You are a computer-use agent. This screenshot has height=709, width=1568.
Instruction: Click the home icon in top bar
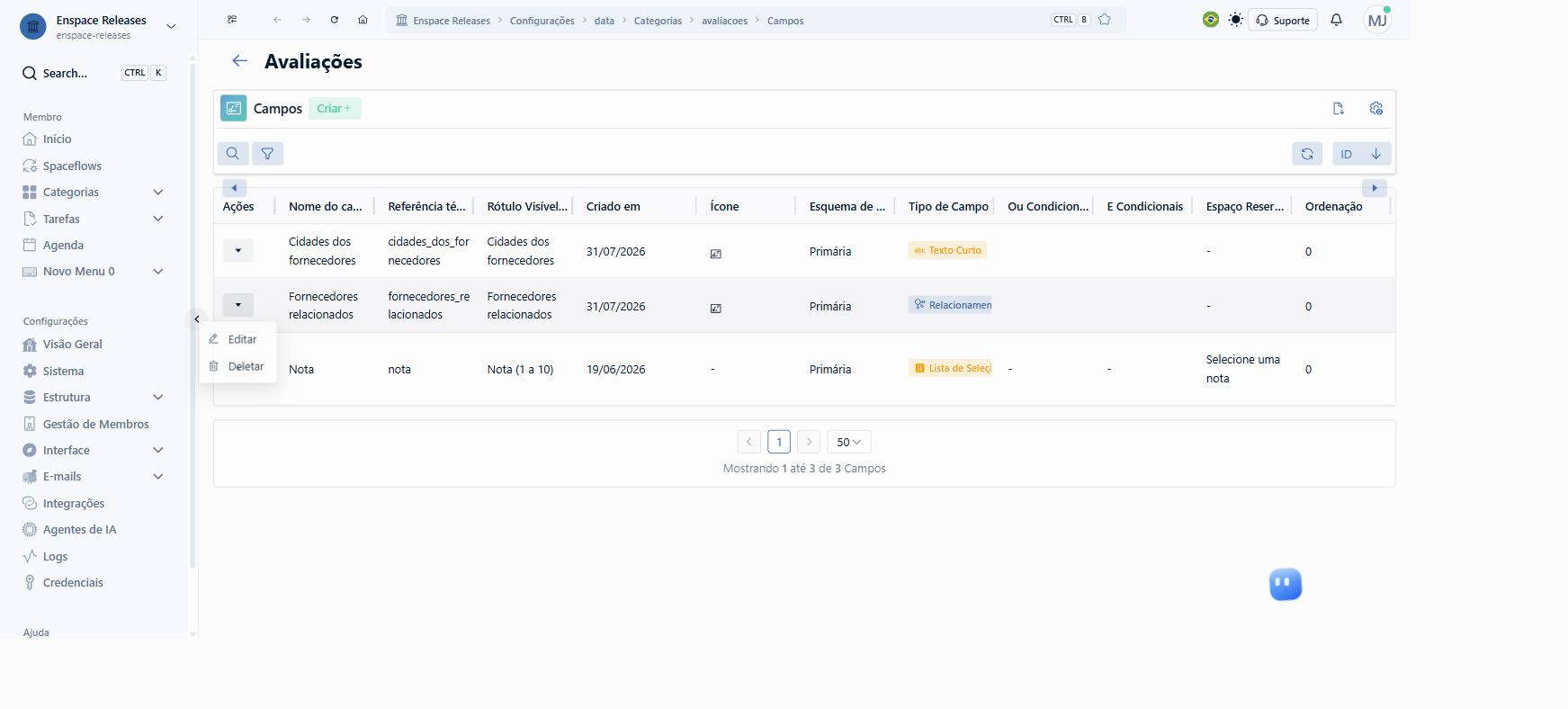pos(363,20)
